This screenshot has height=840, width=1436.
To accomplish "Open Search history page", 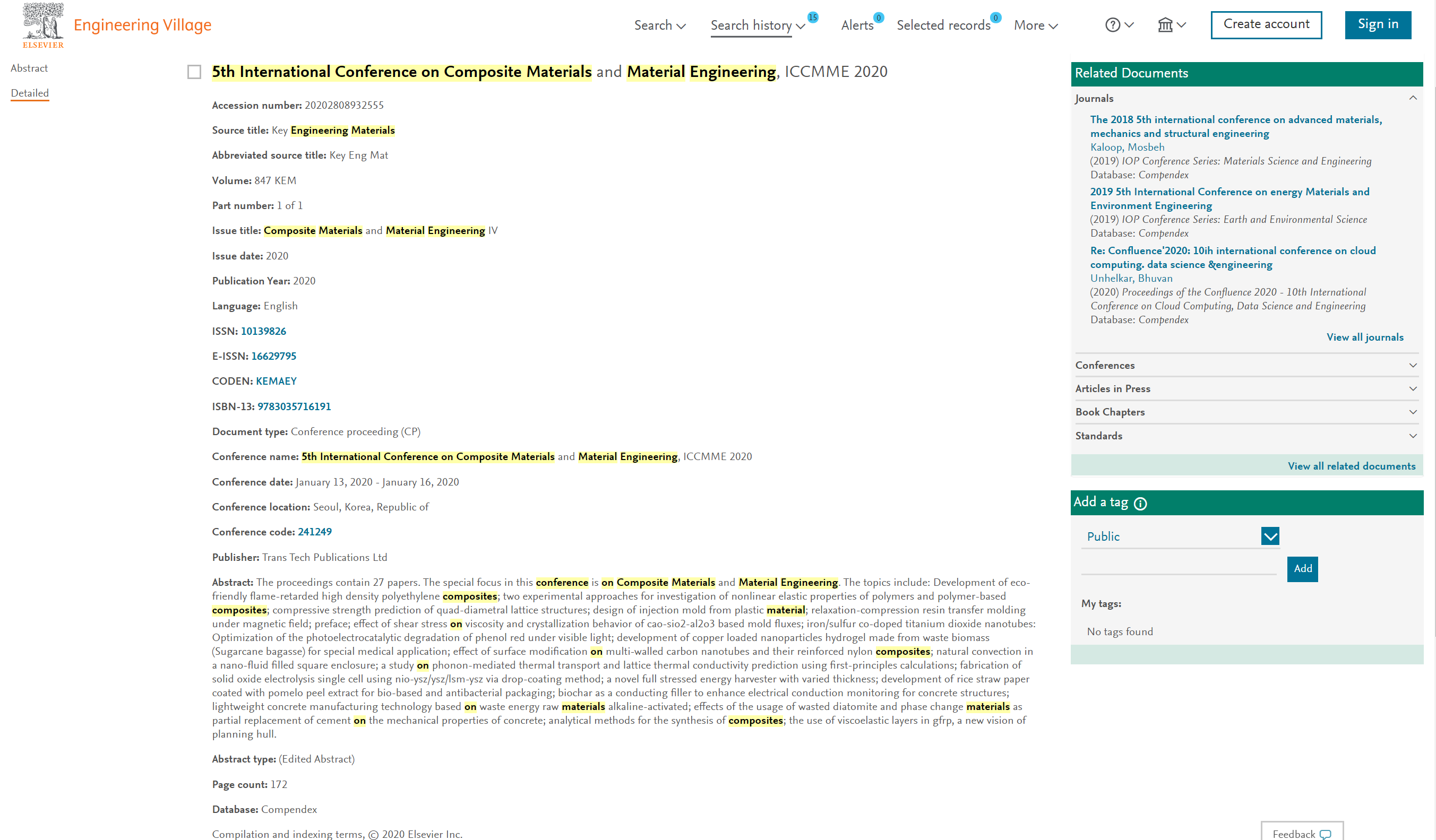I will [x=751, y=25].
